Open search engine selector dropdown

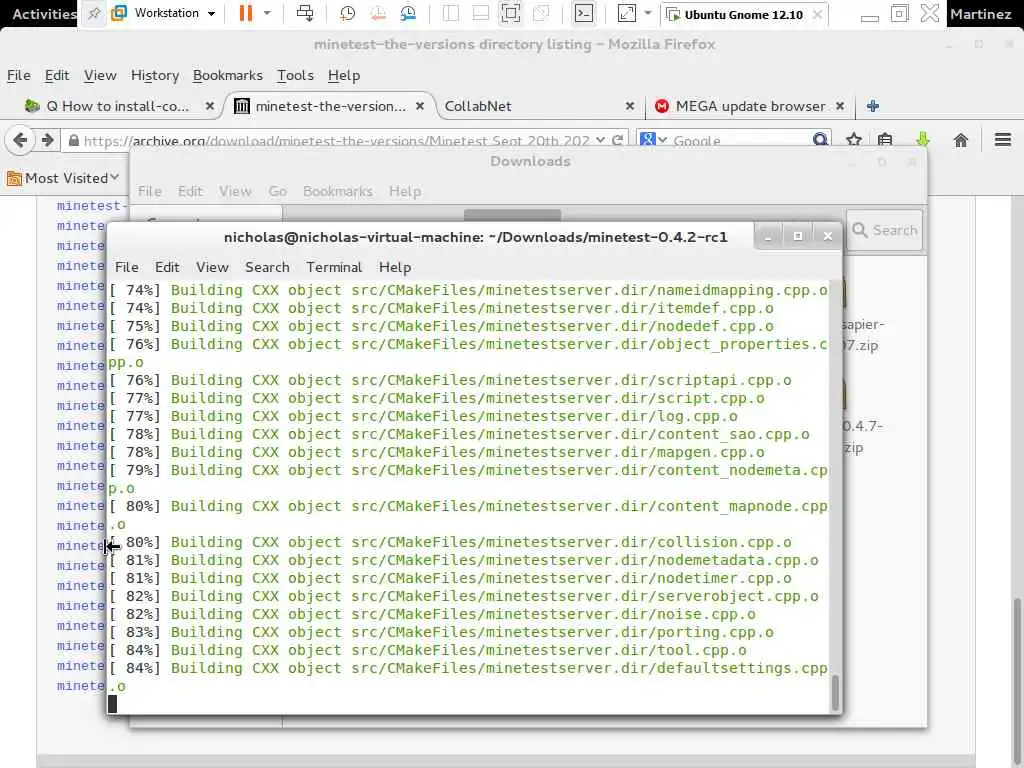(653, 140)
